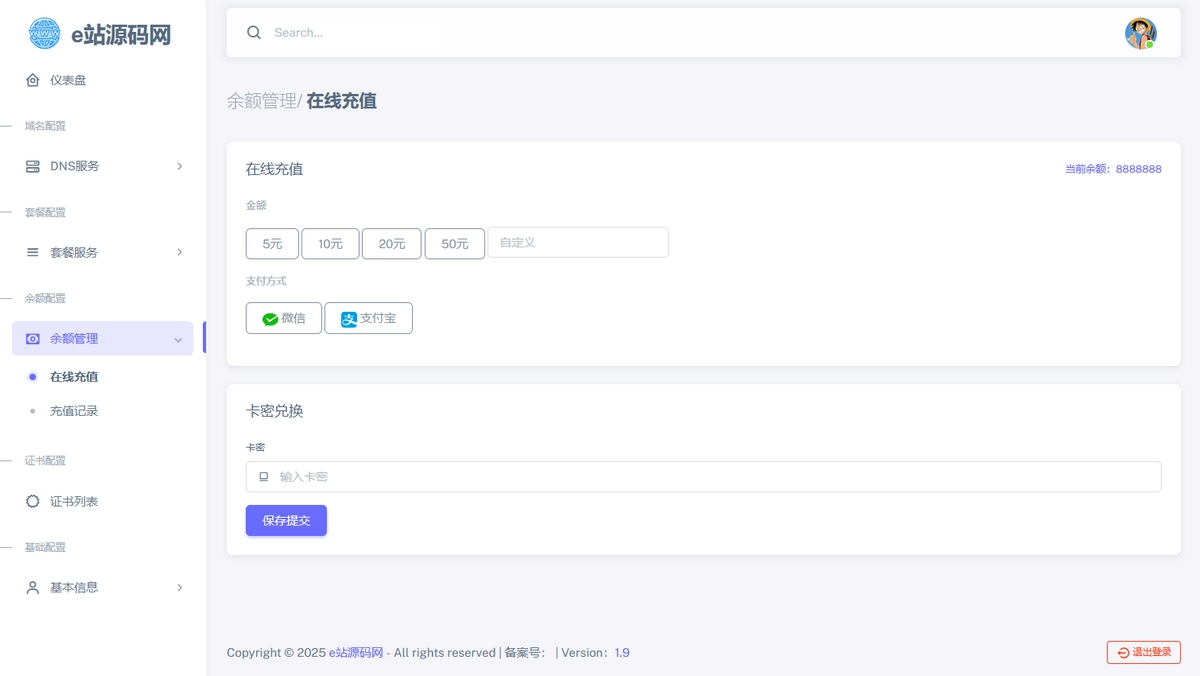Open the 充值记录 submenu item
This screenshot has height=676, width=1200.
pos(74,411)
